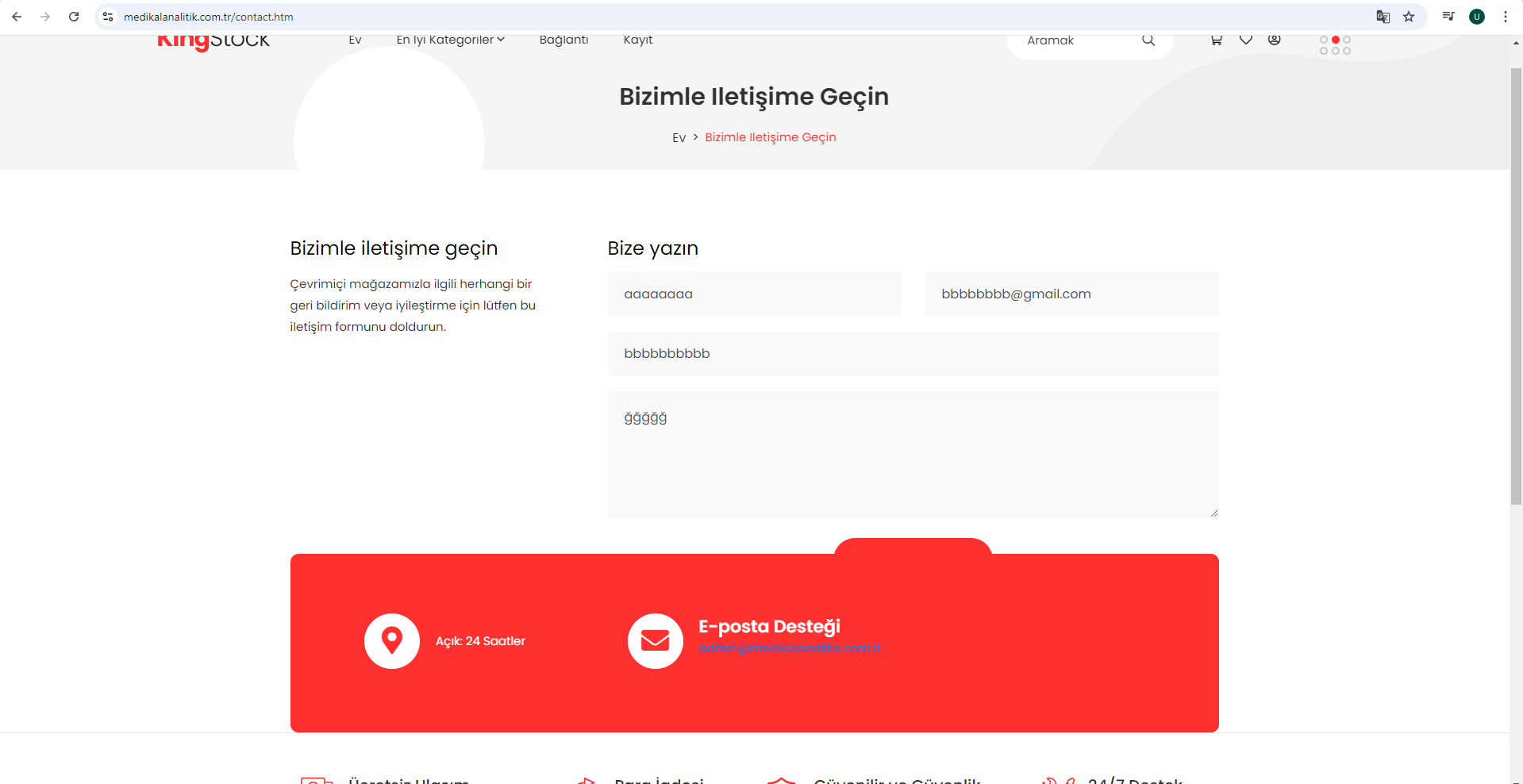1523x784 pixels.
Task: Open the wishlist heart icon
Action: 1246,40
